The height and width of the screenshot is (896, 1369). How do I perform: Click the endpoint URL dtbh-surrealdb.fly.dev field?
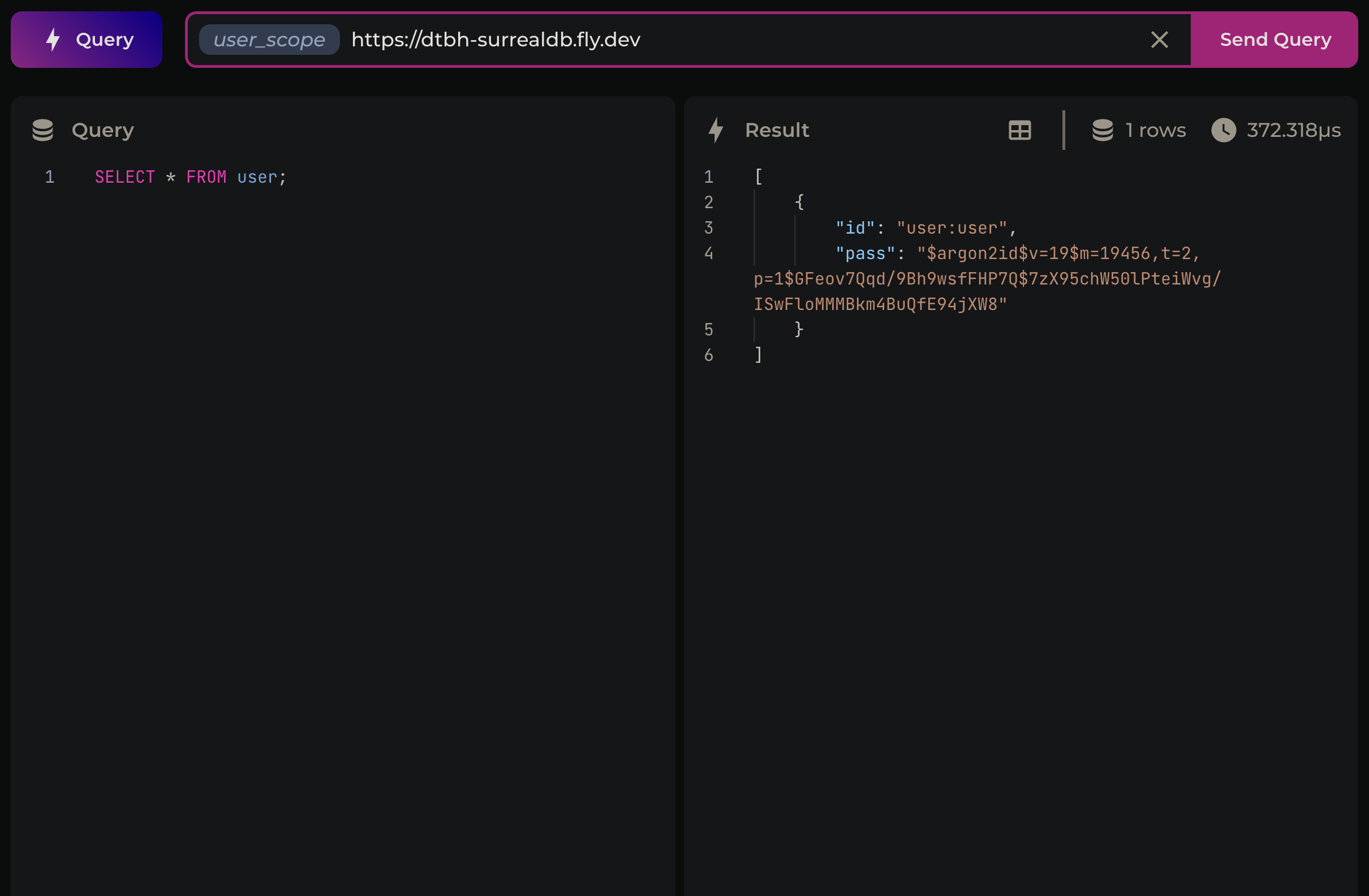coord(496,40)
